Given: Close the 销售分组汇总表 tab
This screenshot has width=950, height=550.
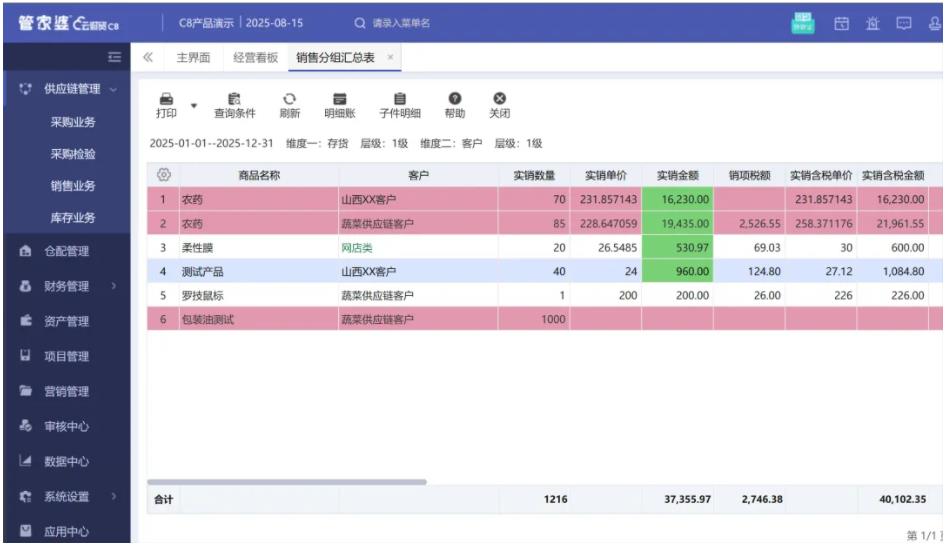Looking at the screenshot, I should pyautogui.click(x=390, y=58).
